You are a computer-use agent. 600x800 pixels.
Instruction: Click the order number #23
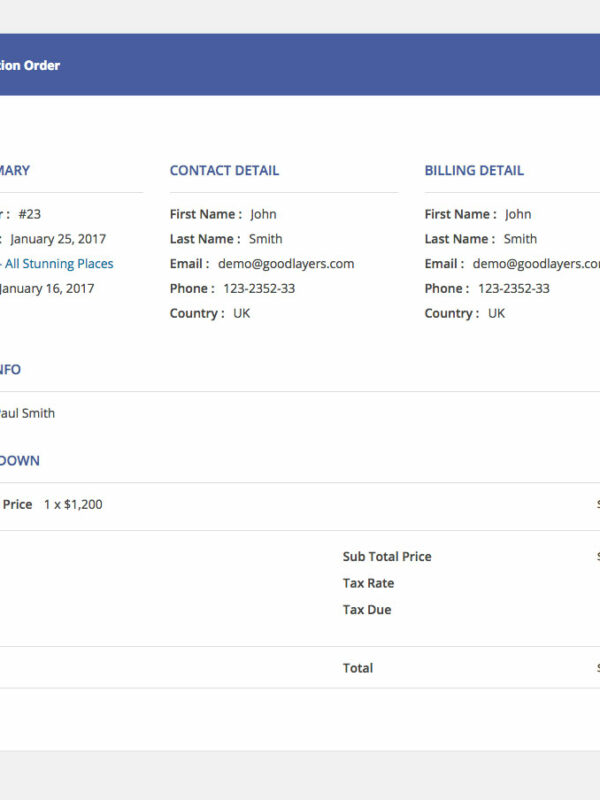[x=29, y=214]
